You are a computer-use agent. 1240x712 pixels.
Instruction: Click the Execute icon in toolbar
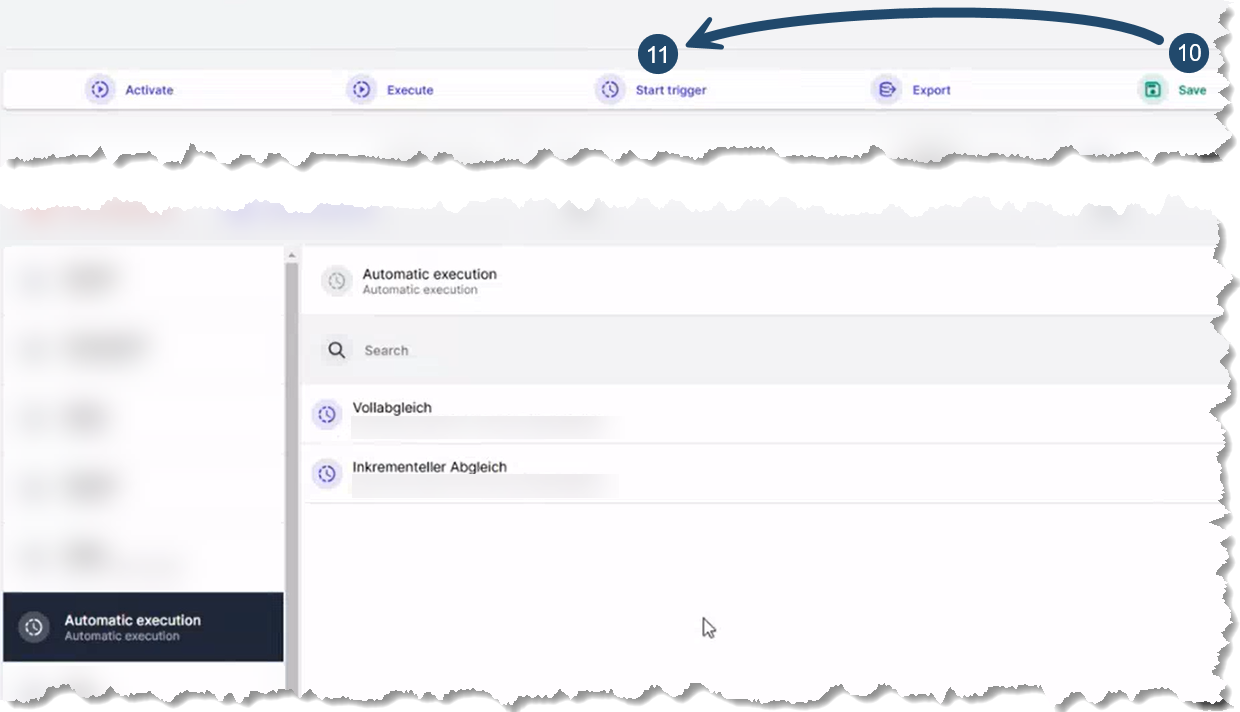[x=361, y=90]
